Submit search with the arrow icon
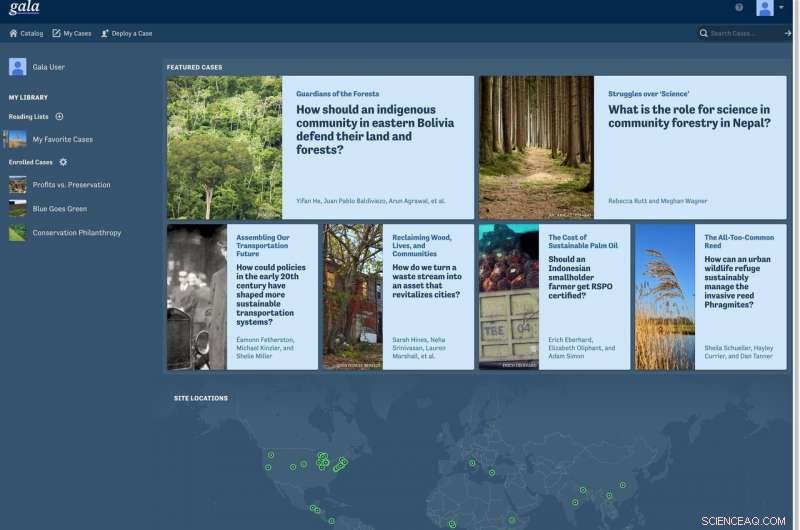The height and width of the screenshot is (530, 800). (788, 33)
